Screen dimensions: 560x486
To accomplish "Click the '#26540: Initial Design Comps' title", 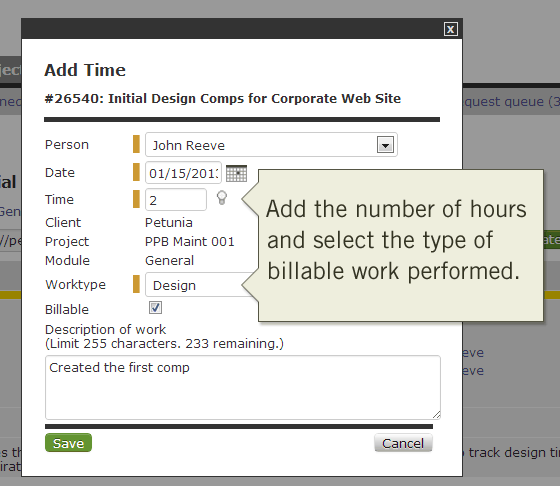I will pos(222,99).
